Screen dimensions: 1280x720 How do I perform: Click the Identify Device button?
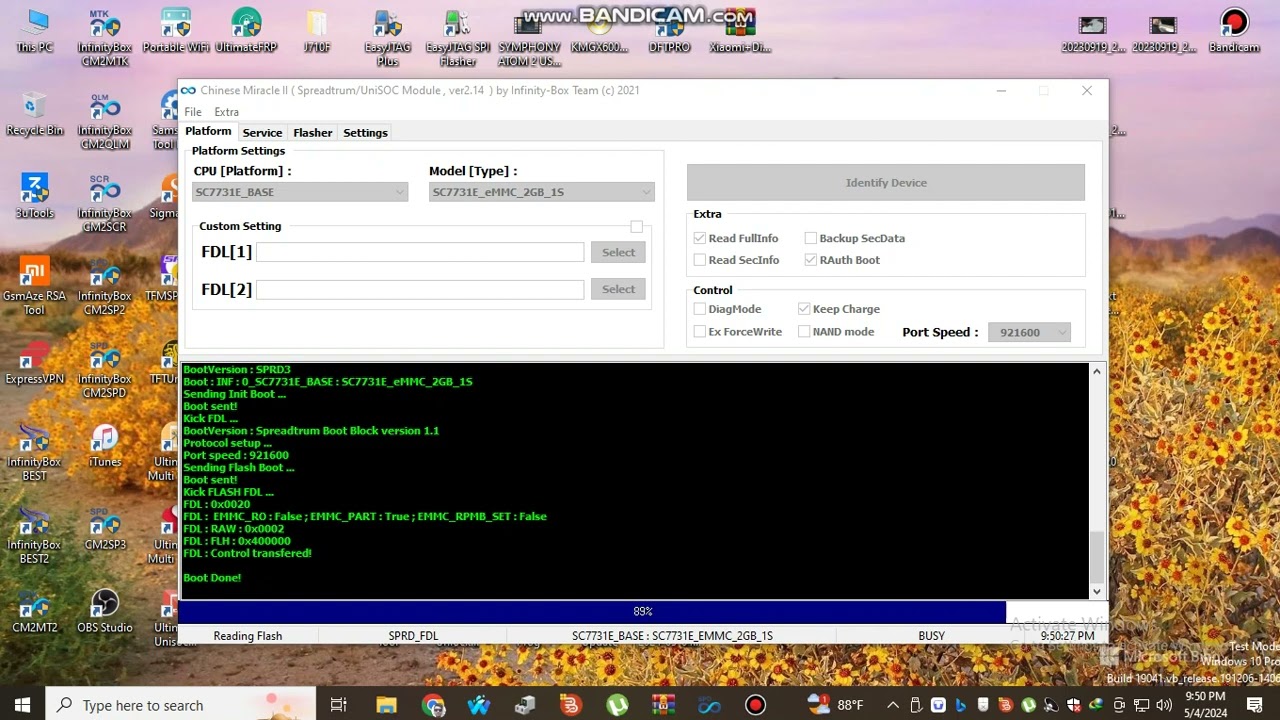pos(886,183)
